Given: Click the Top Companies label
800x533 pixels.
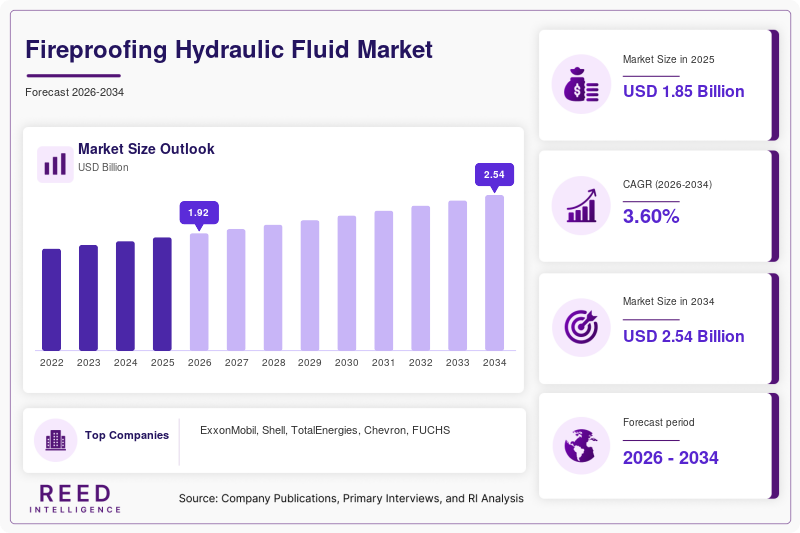Looking at the screenshot, I should (x=127, y=435).
